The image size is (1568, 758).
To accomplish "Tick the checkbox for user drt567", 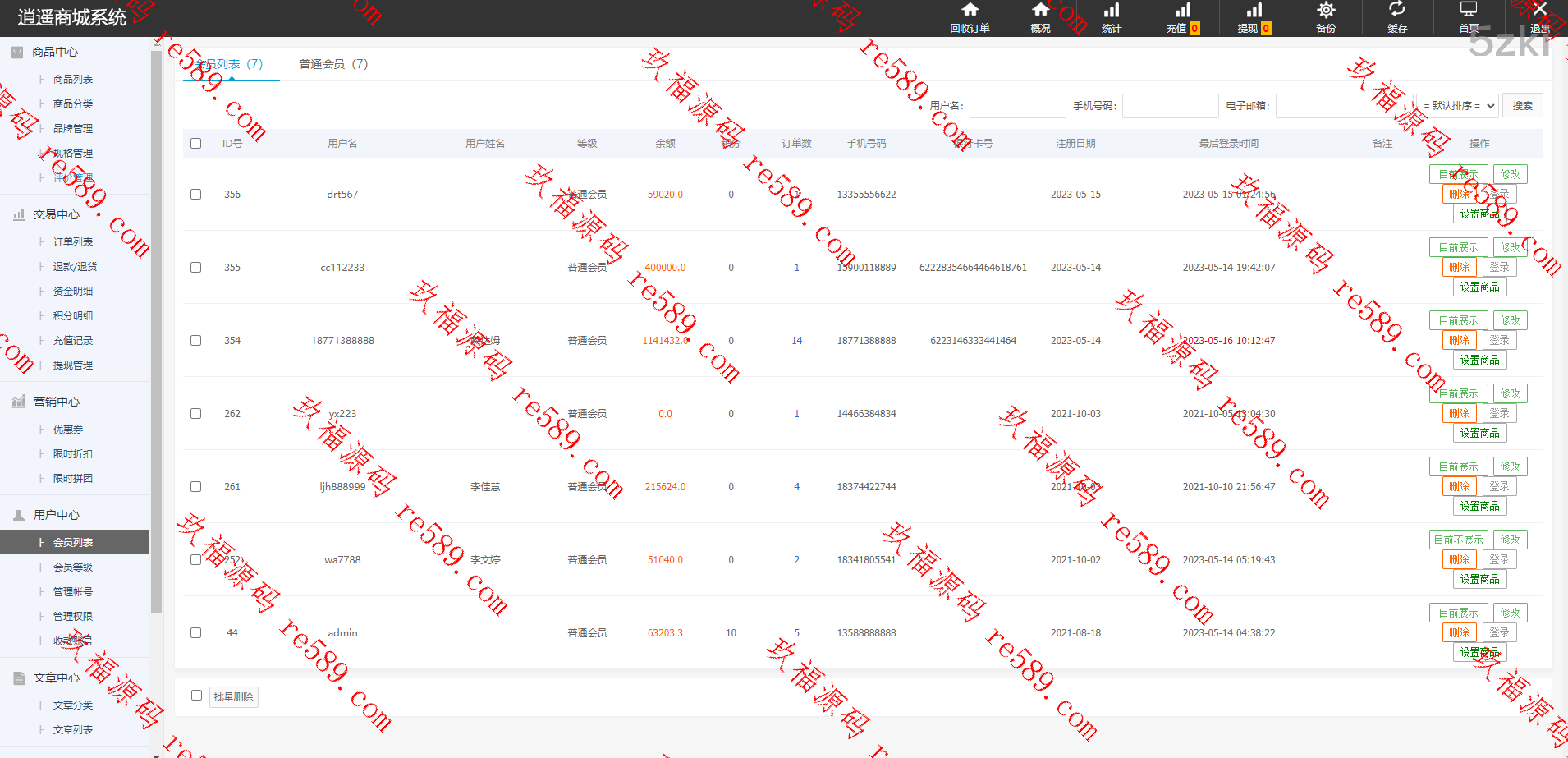I will (x=196, y=195).
